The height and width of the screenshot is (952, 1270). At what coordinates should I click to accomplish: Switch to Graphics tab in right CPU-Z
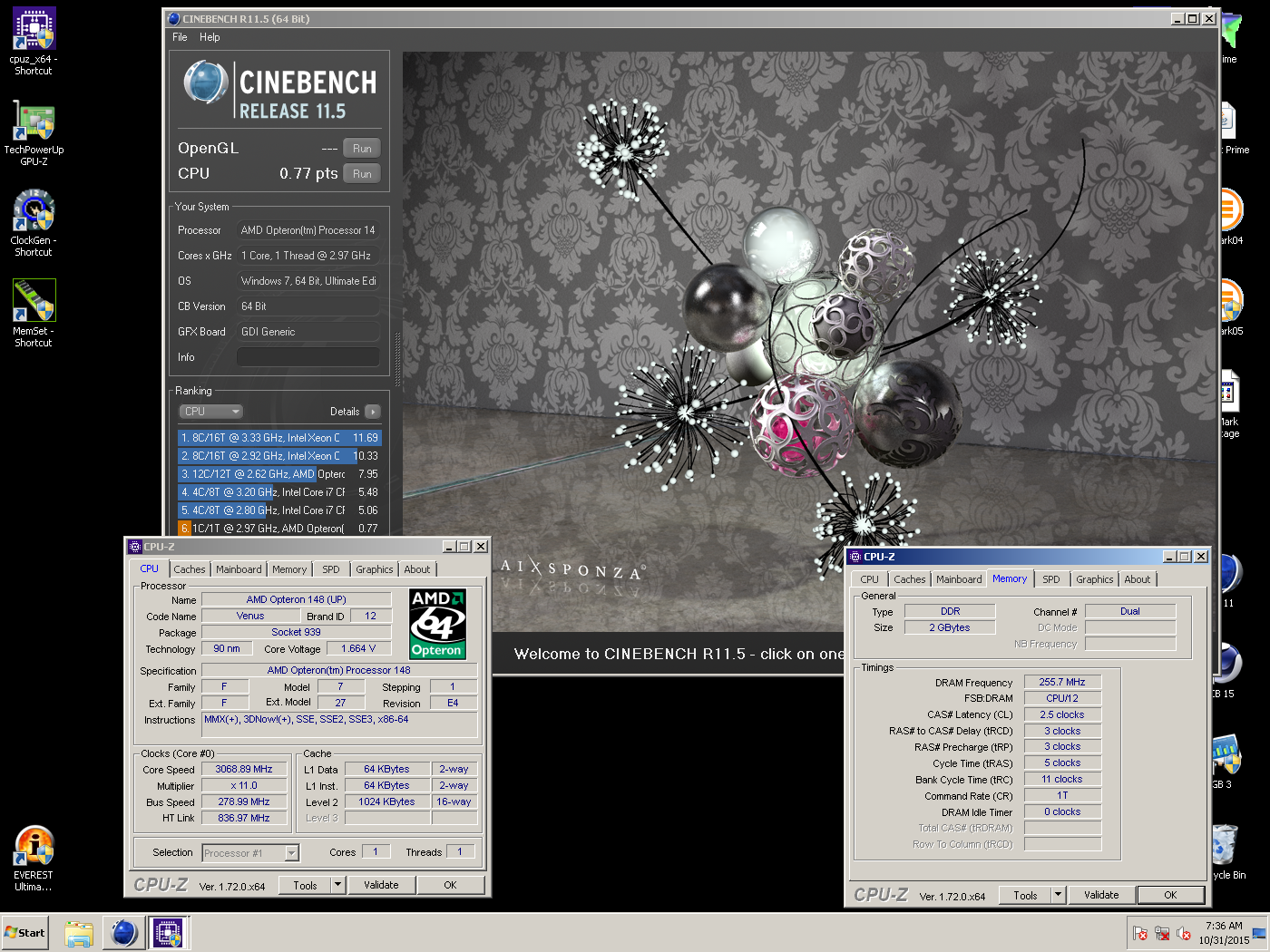click(1095, 579)
